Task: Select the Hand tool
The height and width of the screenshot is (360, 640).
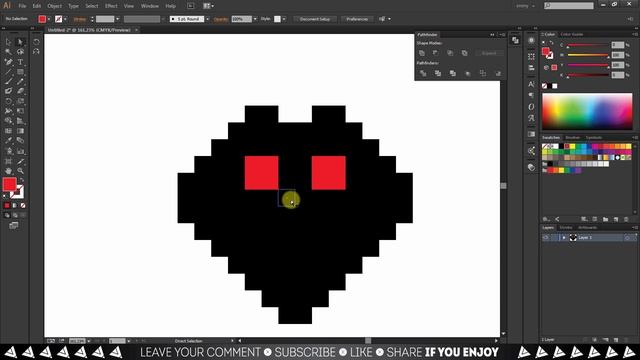Action: pyautogui.click(x=8, y=171)
